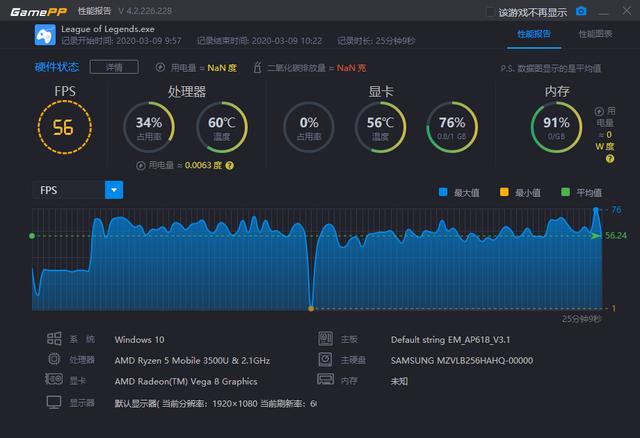
Task: Click the CO2 emission bottle icon
Action: pyautogui.click(x=258, y=67)
